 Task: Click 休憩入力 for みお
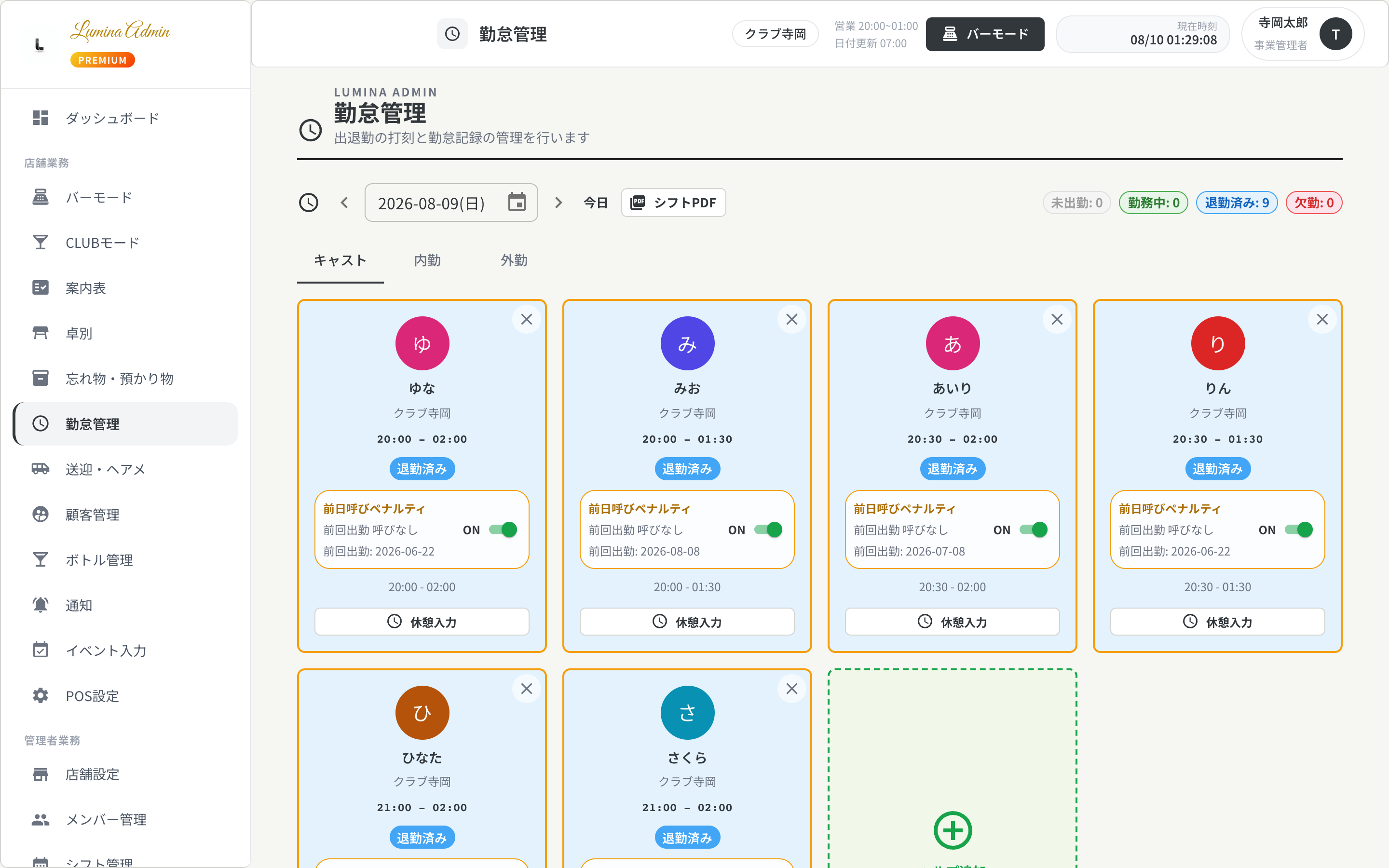pos(687,622)
